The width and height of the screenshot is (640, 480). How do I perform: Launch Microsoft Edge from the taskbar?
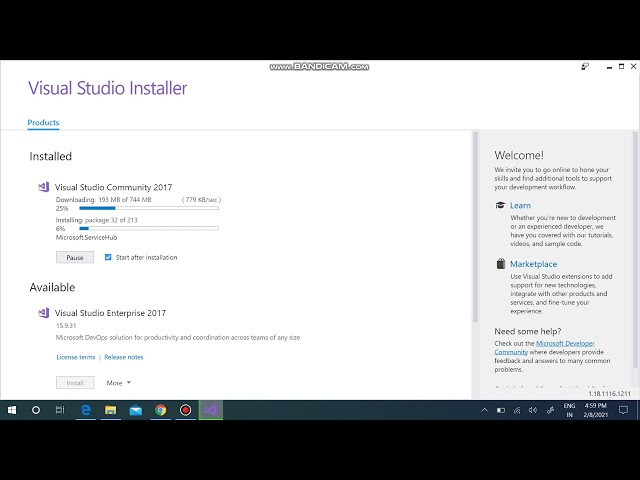86,410
